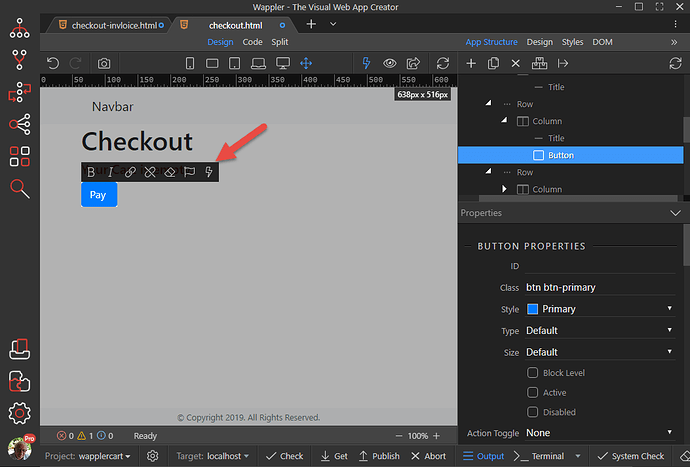Click the Bold B formatting icon
This screenshot has height=467, width=690.
coord(91,172)
